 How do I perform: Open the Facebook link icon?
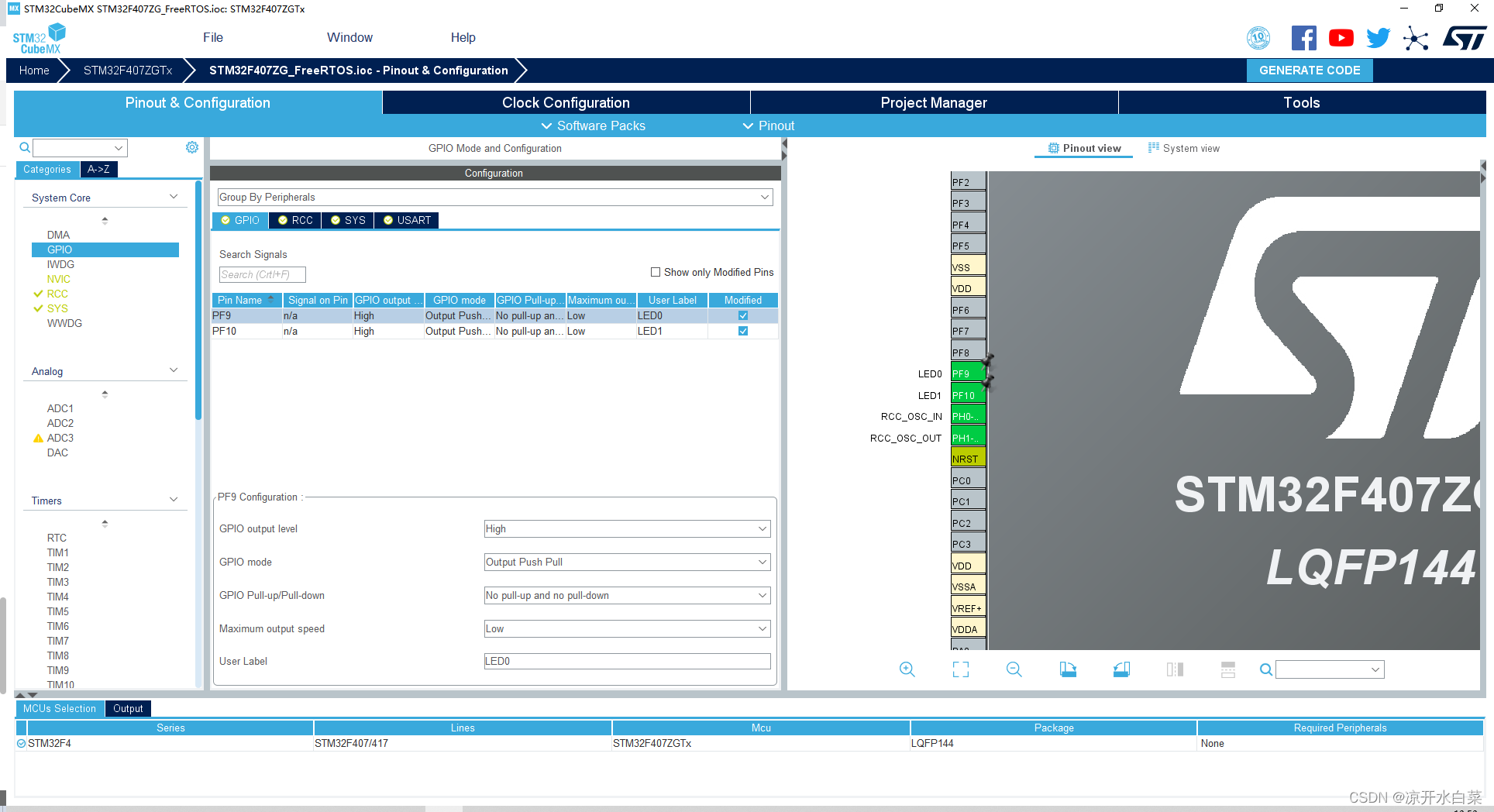click(x=1303, y=38)
